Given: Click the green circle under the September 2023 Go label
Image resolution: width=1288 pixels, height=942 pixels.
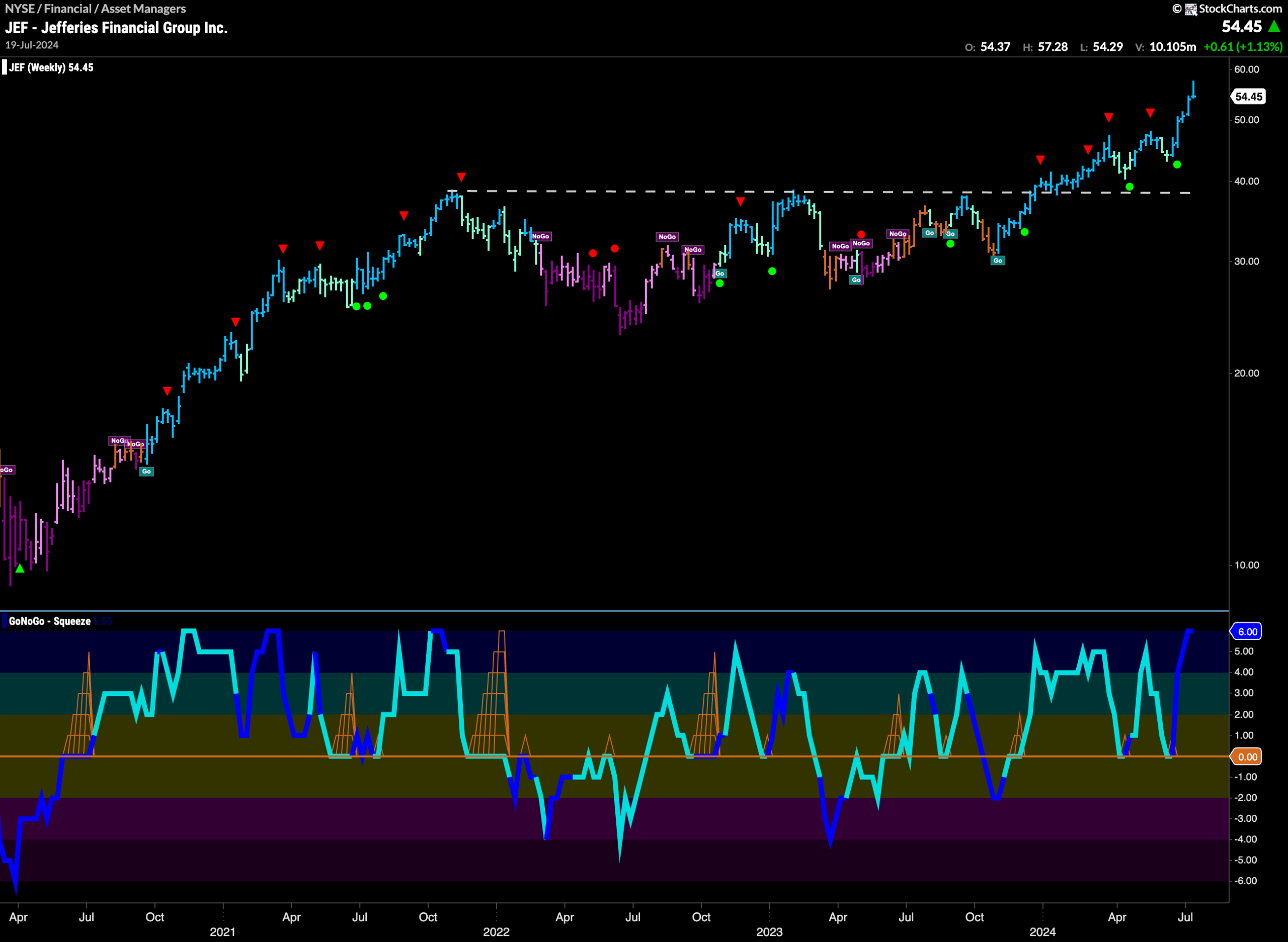Looking at the screenshot, I should pos(950,244).
